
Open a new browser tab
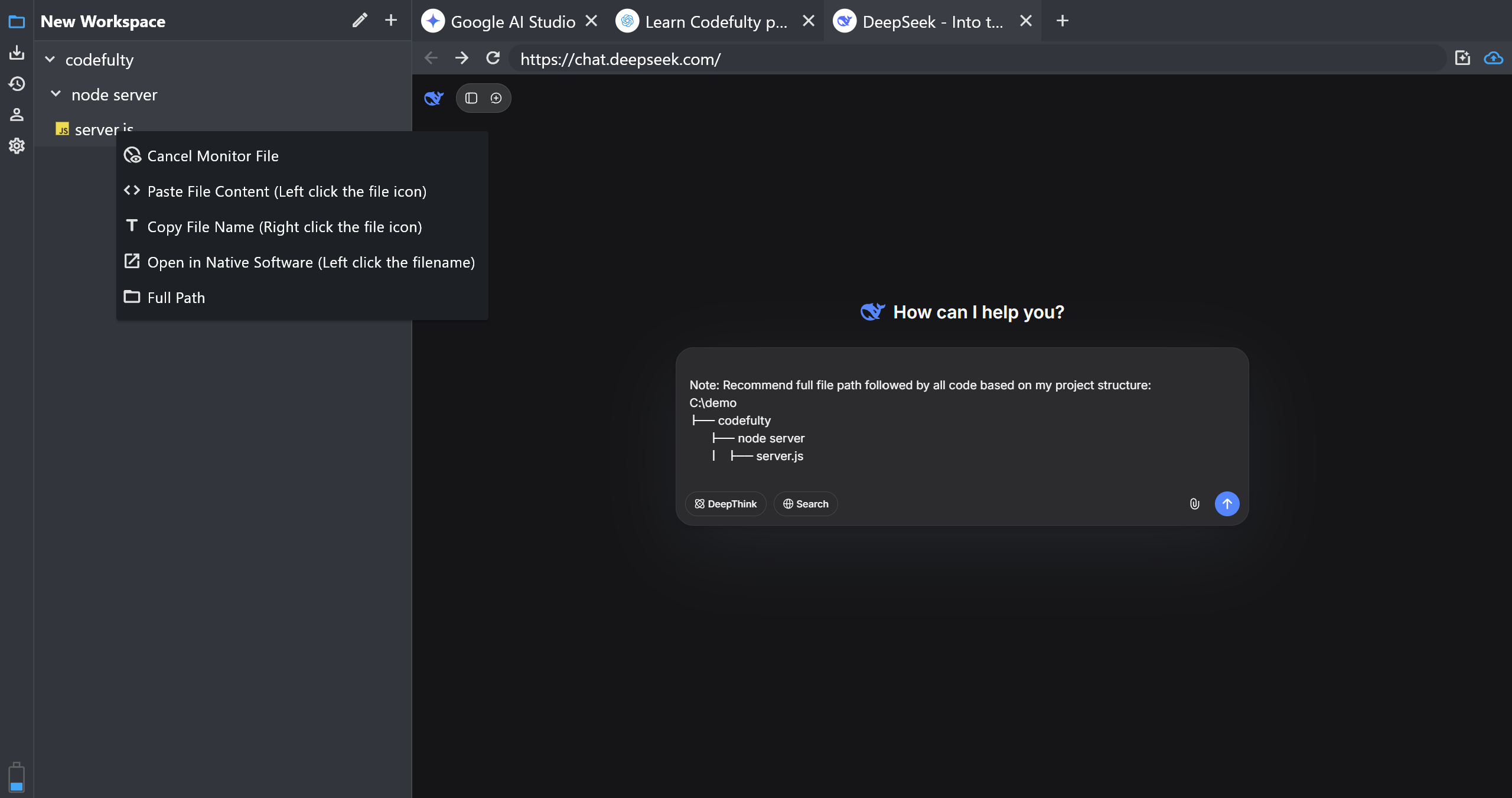(x=1063, y=21)
